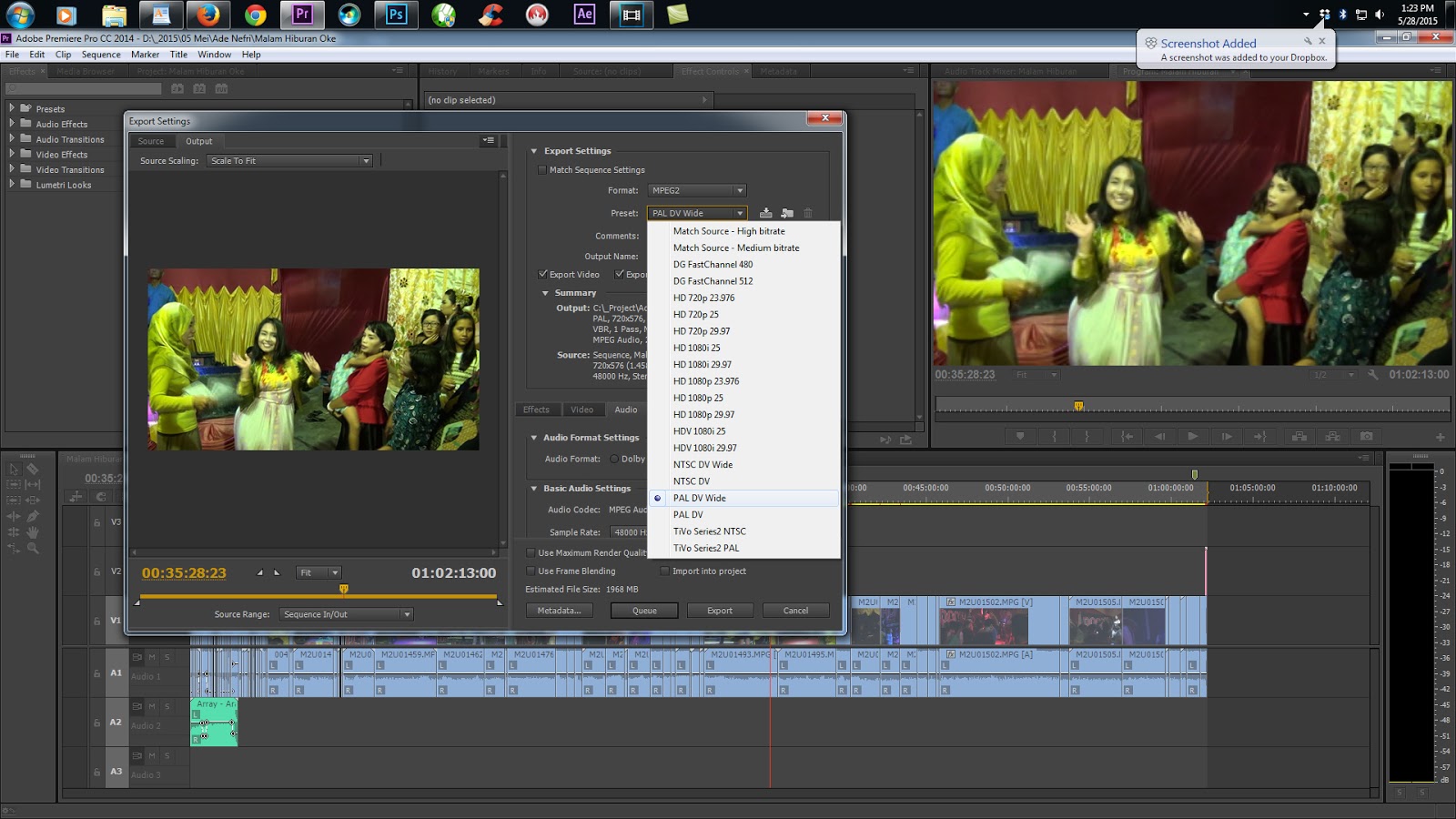The image size is (1456, 819).
Task: Select the Razor tool
Action: click(x=32, y=469)
